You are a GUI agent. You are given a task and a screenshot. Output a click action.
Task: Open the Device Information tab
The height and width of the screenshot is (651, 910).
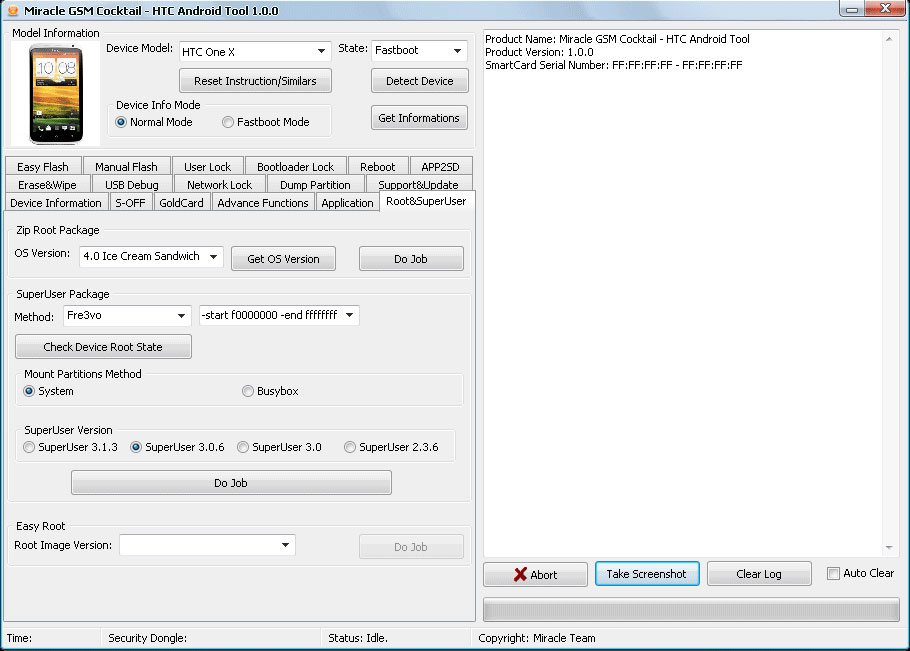56,202
